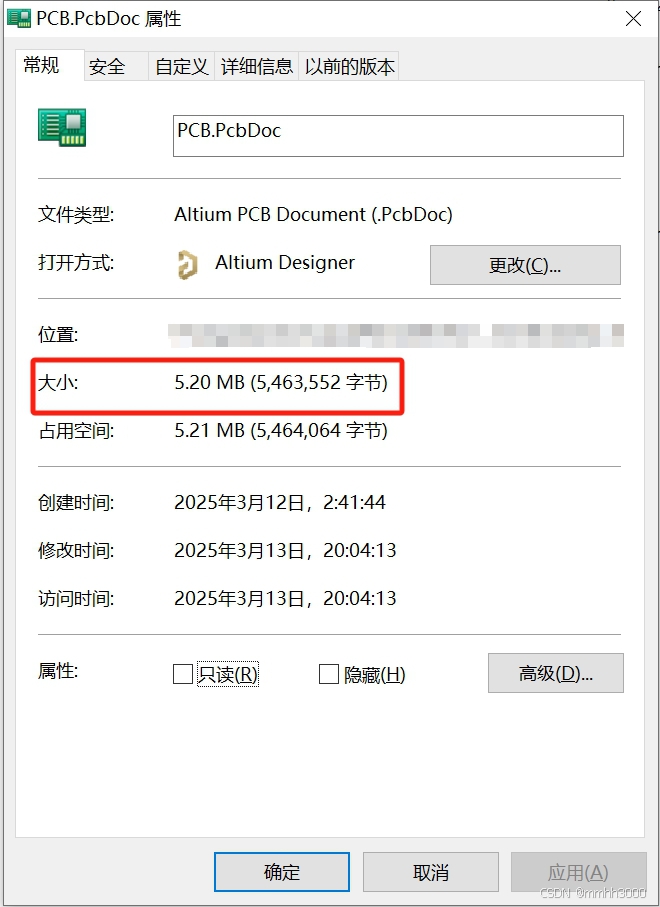Image resolution: width=660 pixels, height=907 pixels.
Task: Click the 打开方式 label
Action: click(76, 263)
